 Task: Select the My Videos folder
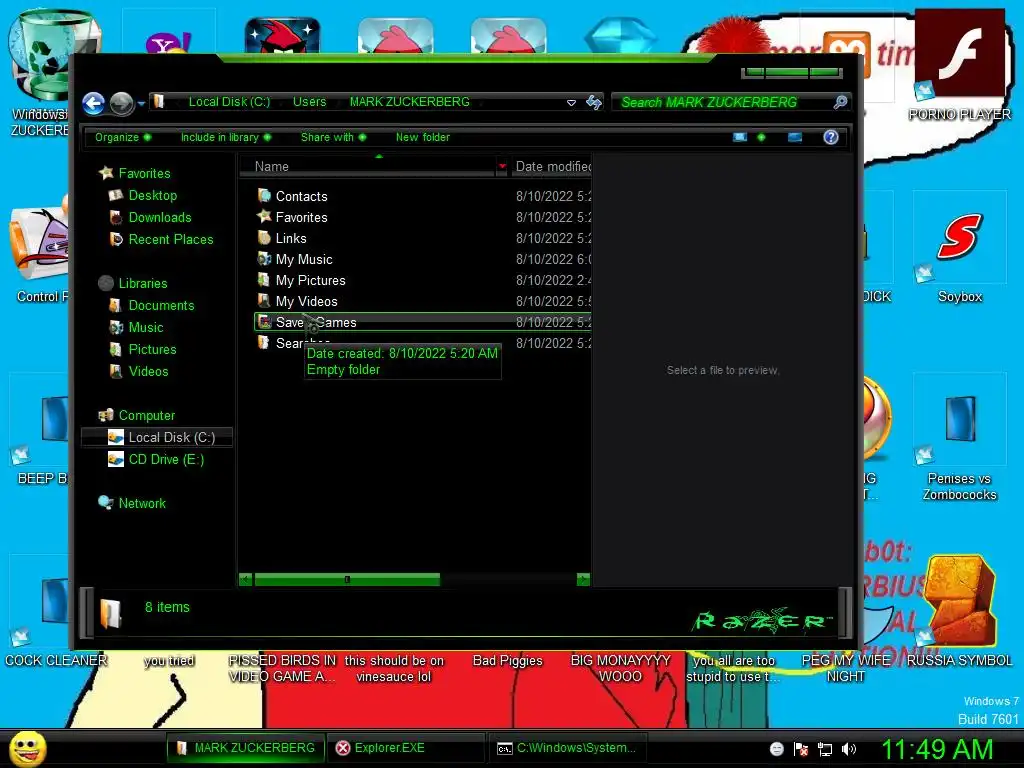[306, 301]
